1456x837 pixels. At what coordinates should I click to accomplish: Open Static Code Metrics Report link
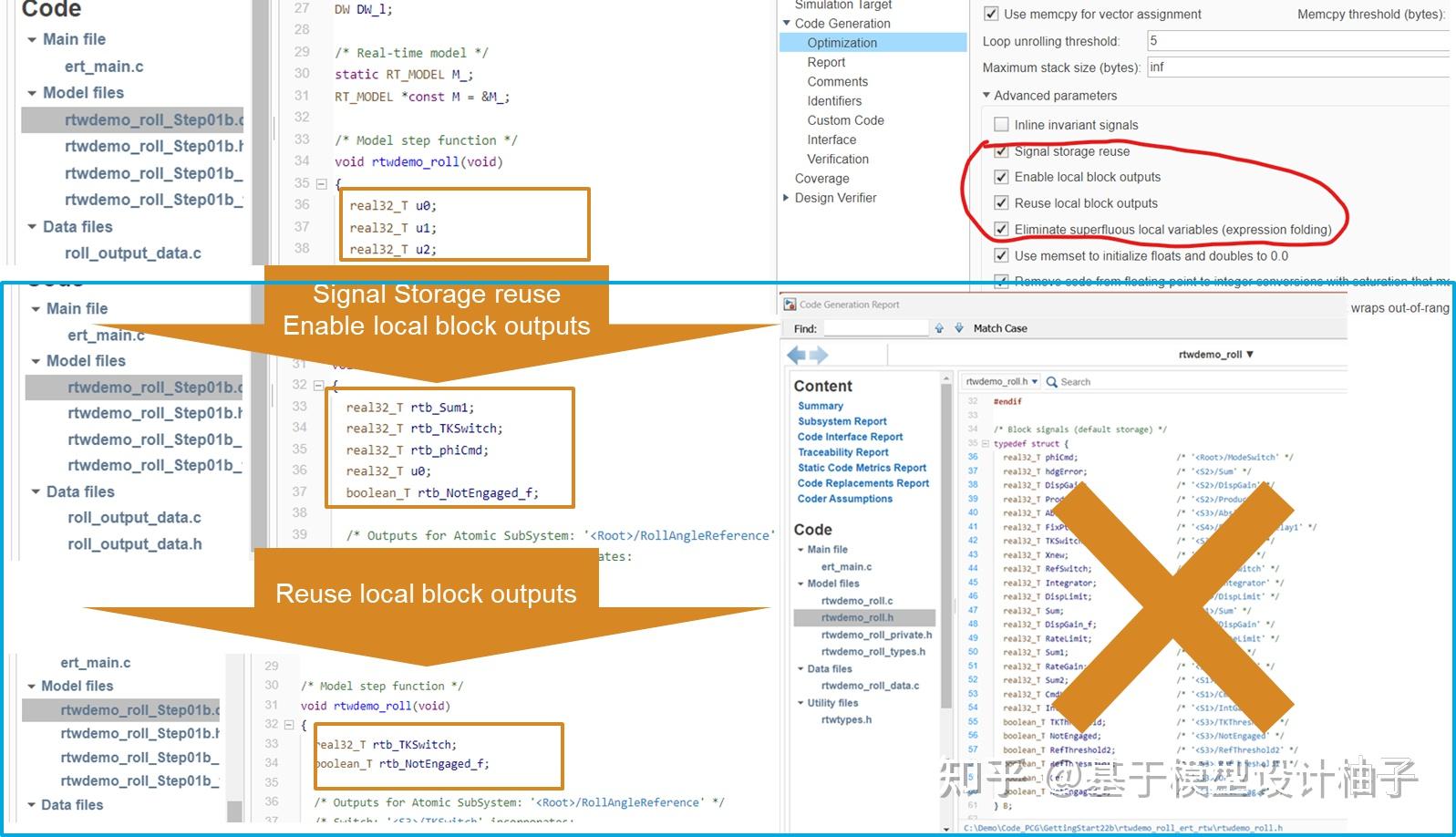pos(862,469)
